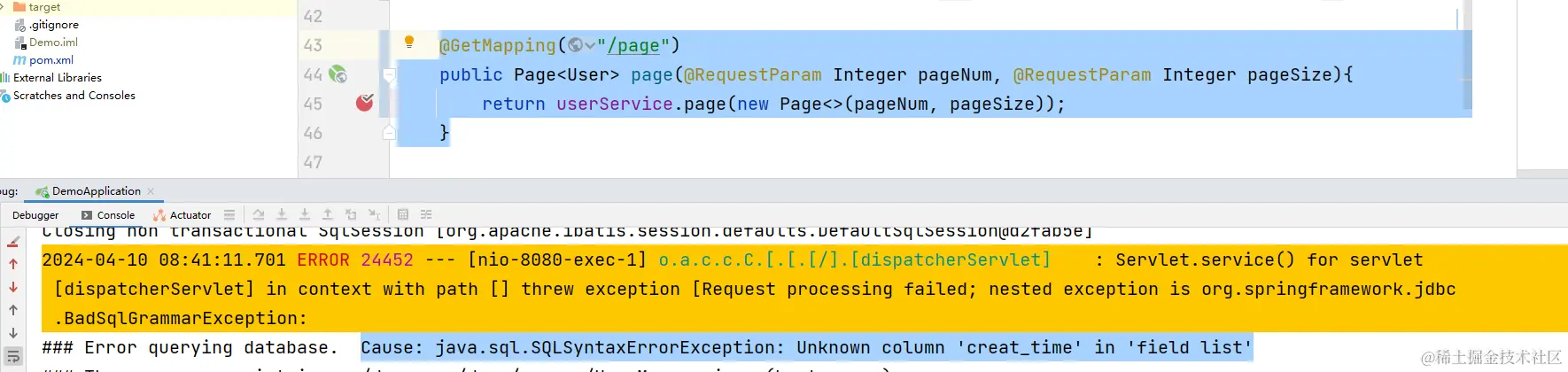Open the Actuator tab
Image resolution: width=1568 pixels, height=372 pixels.
coord(182,215)
